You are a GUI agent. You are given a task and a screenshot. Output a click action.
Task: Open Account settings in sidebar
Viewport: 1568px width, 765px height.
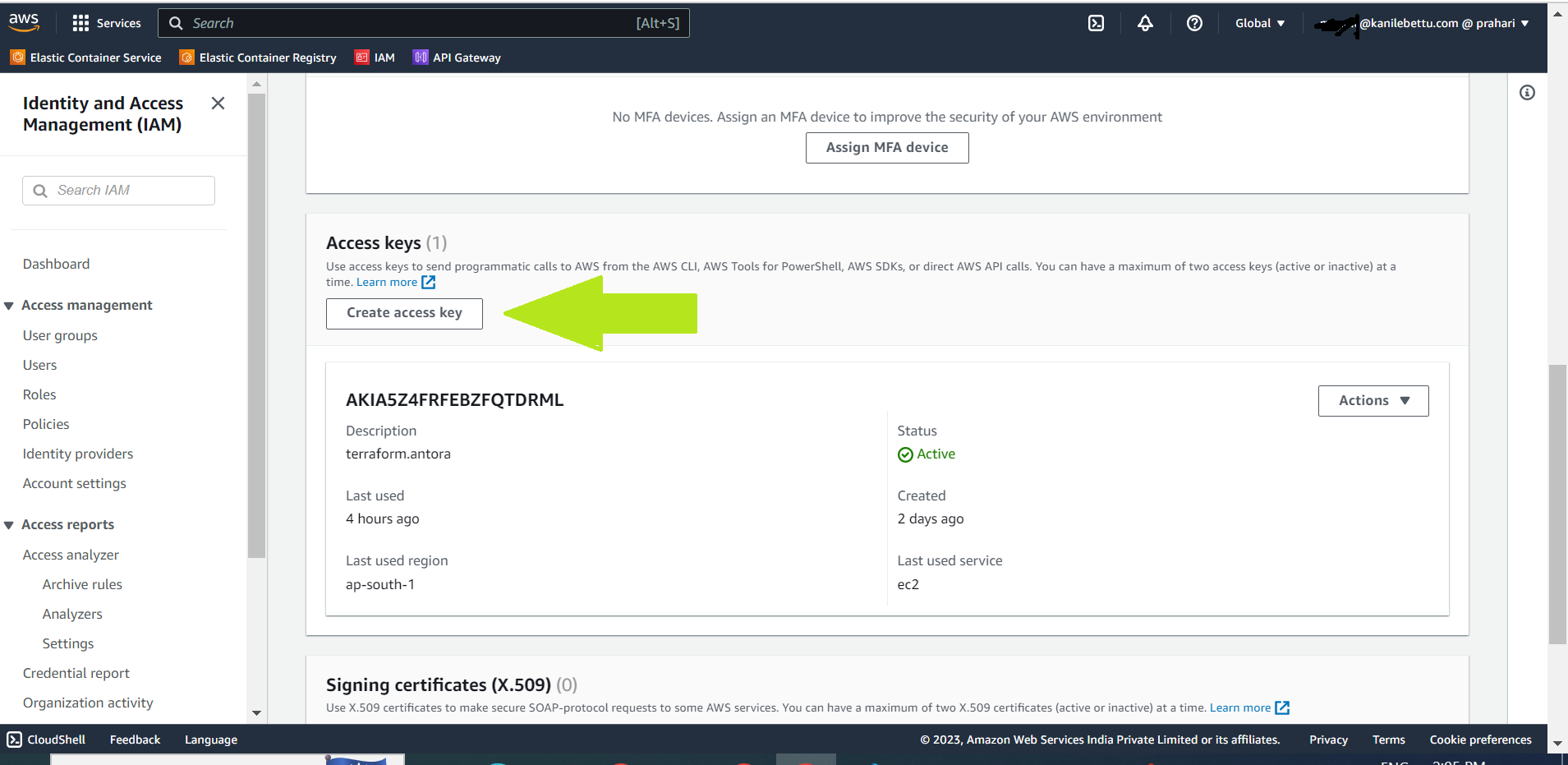pyautogui.click(x=75, y=483)
